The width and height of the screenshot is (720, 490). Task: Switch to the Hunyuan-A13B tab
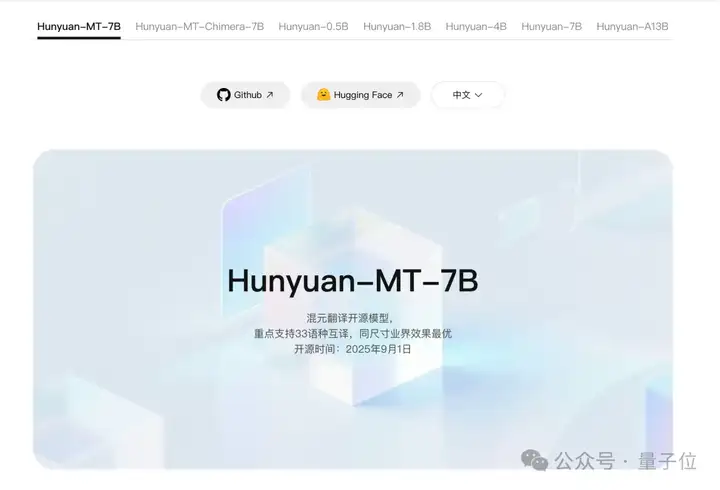[632, 27]
